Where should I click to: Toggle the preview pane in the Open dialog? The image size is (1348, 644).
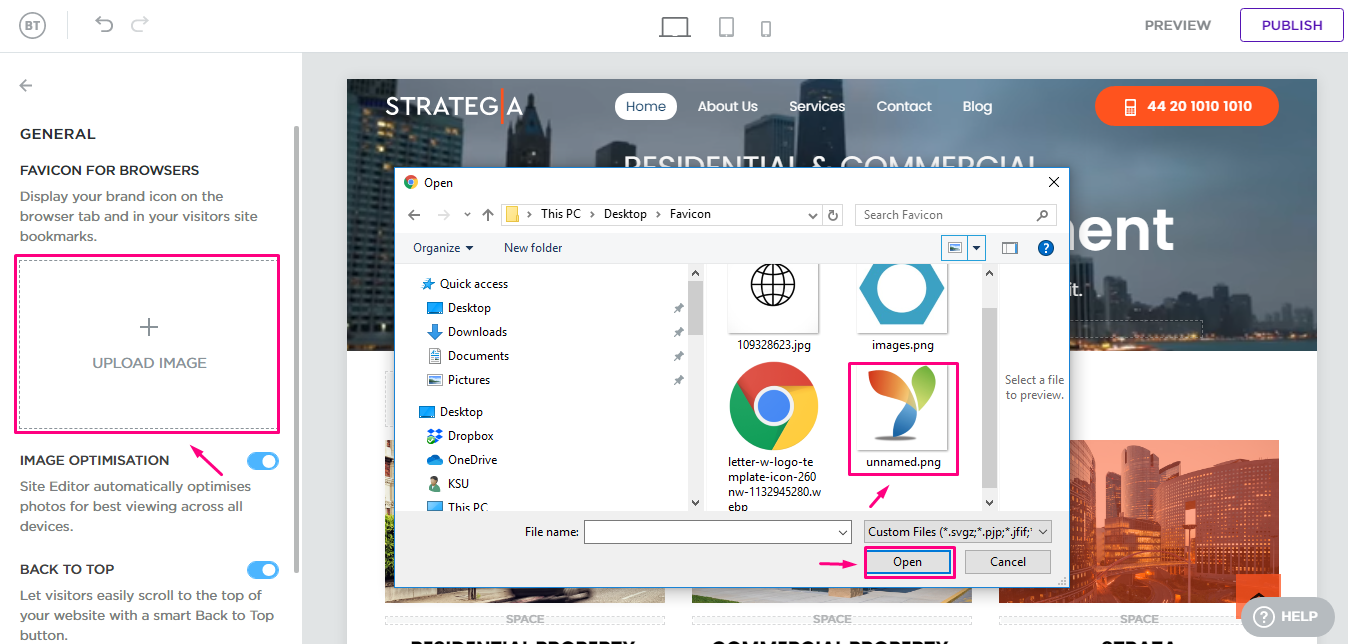pyautogui.click(x=1009, y=247)
